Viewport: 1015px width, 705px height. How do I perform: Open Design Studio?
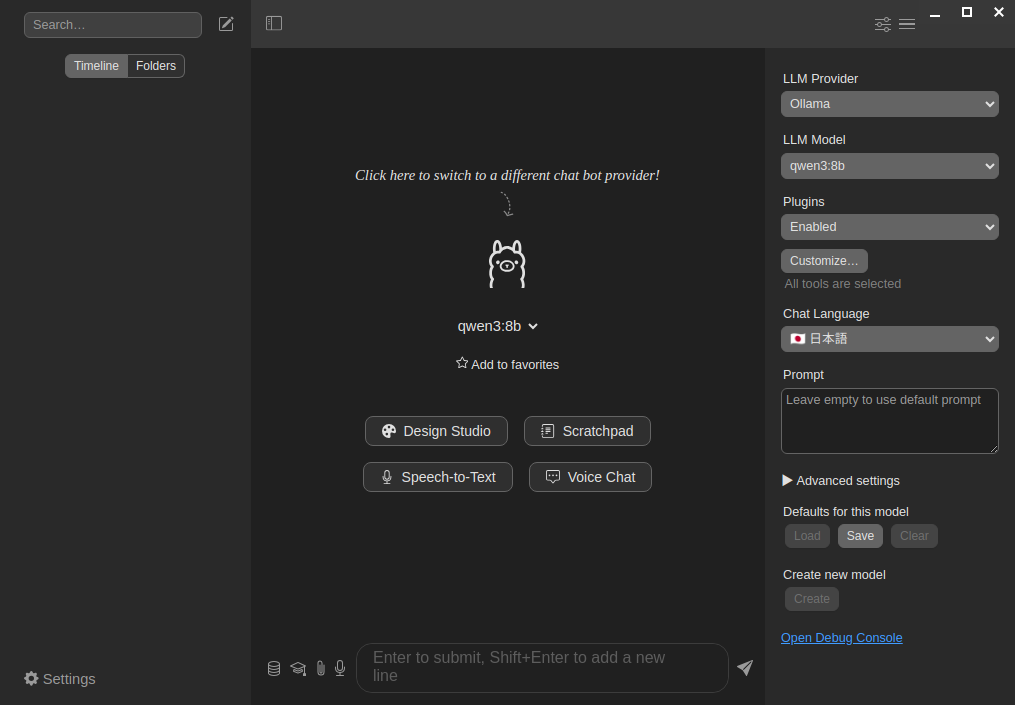pyautogui.click(x=436, y=431)
